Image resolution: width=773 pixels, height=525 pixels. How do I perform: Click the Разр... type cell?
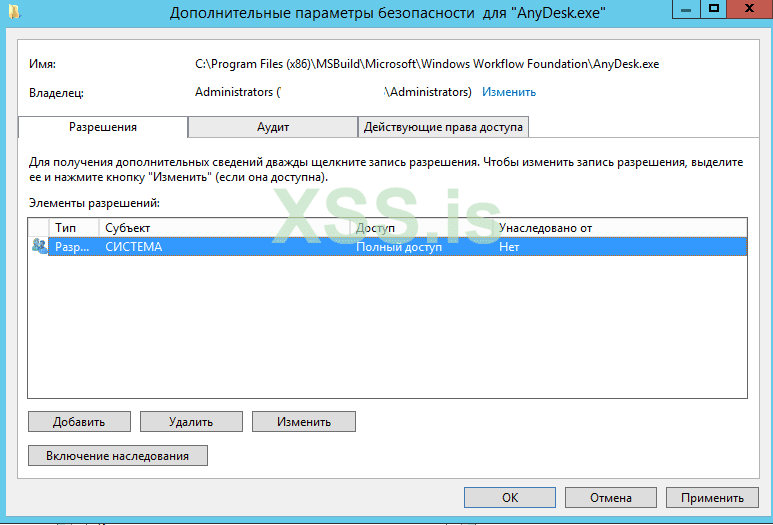(72, 247)
